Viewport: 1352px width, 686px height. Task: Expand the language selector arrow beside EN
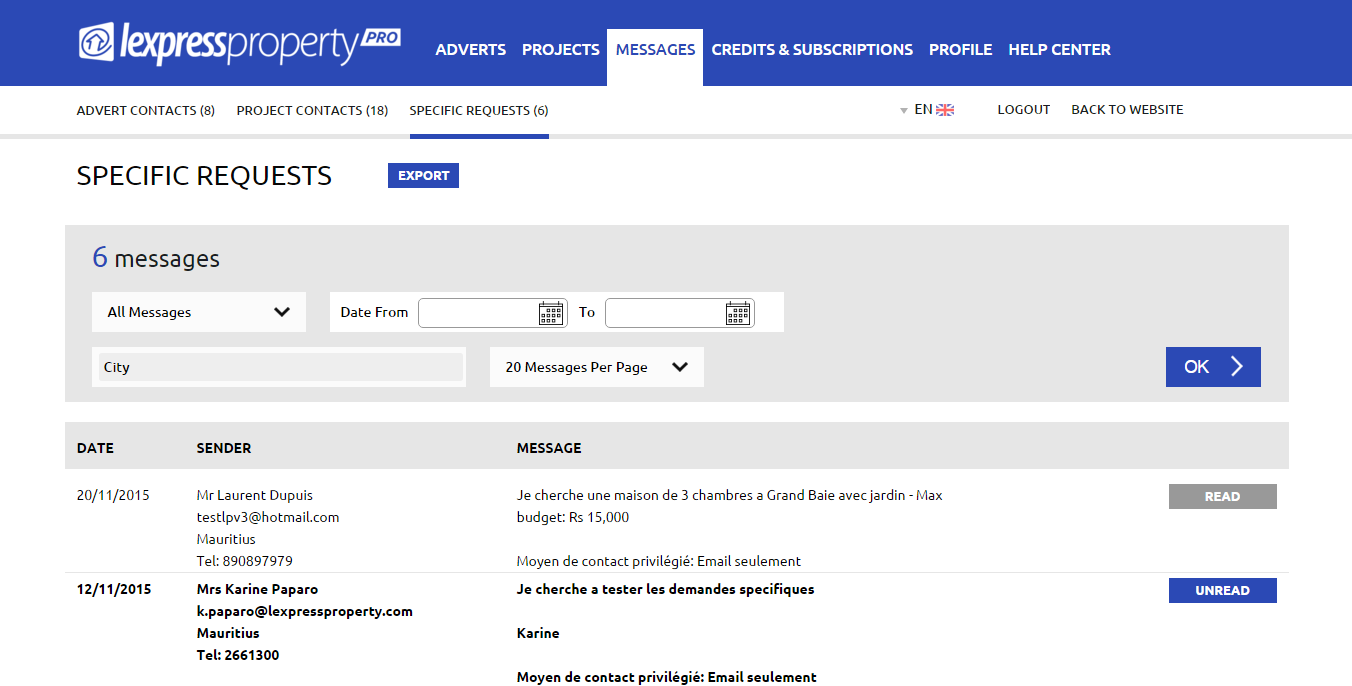(x=904, y=111)
